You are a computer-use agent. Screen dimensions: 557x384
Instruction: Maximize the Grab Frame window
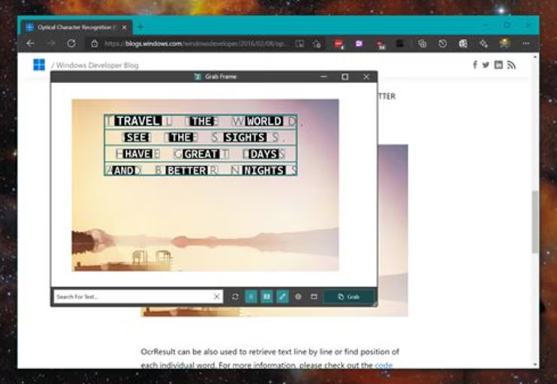(345, 77)
